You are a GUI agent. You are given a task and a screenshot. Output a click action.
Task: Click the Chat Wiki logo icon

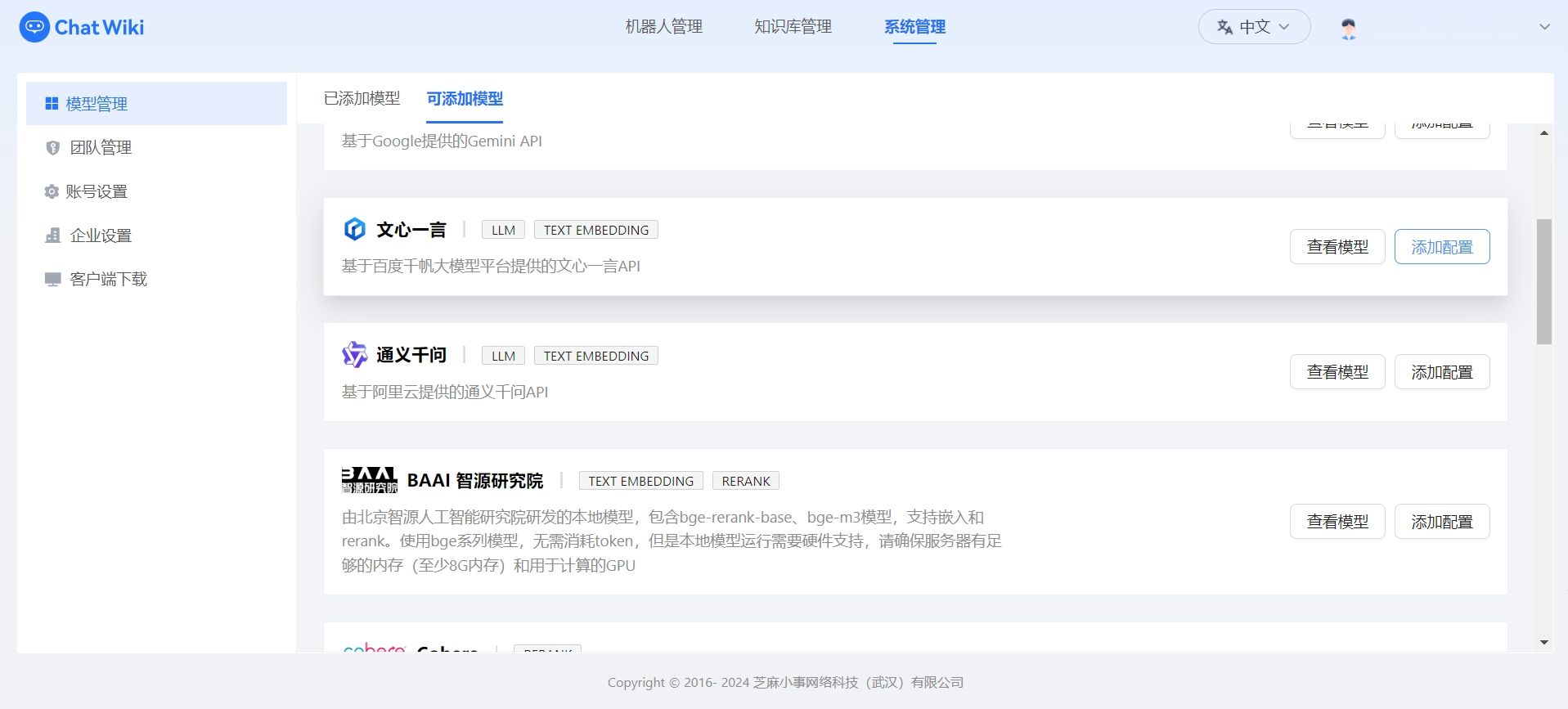tap(34, 27)
